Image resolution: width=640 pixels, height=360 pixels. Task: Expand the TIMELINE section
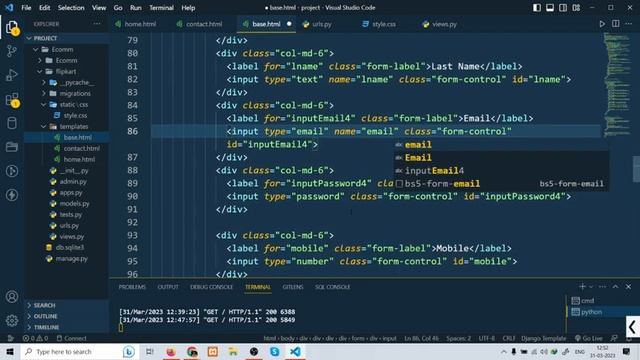click(66, 327)
